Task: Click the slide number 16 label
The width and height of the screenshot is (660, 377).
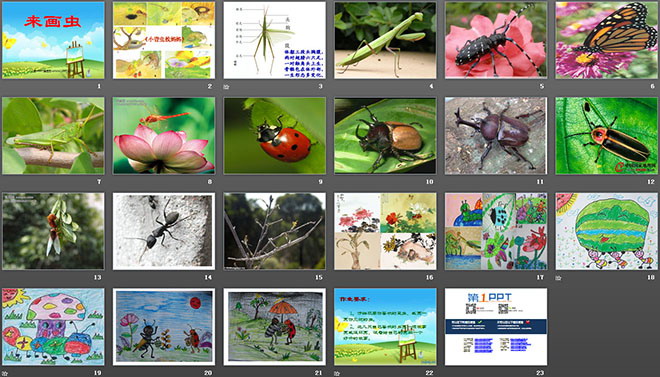Action: (x=429, y=277)
